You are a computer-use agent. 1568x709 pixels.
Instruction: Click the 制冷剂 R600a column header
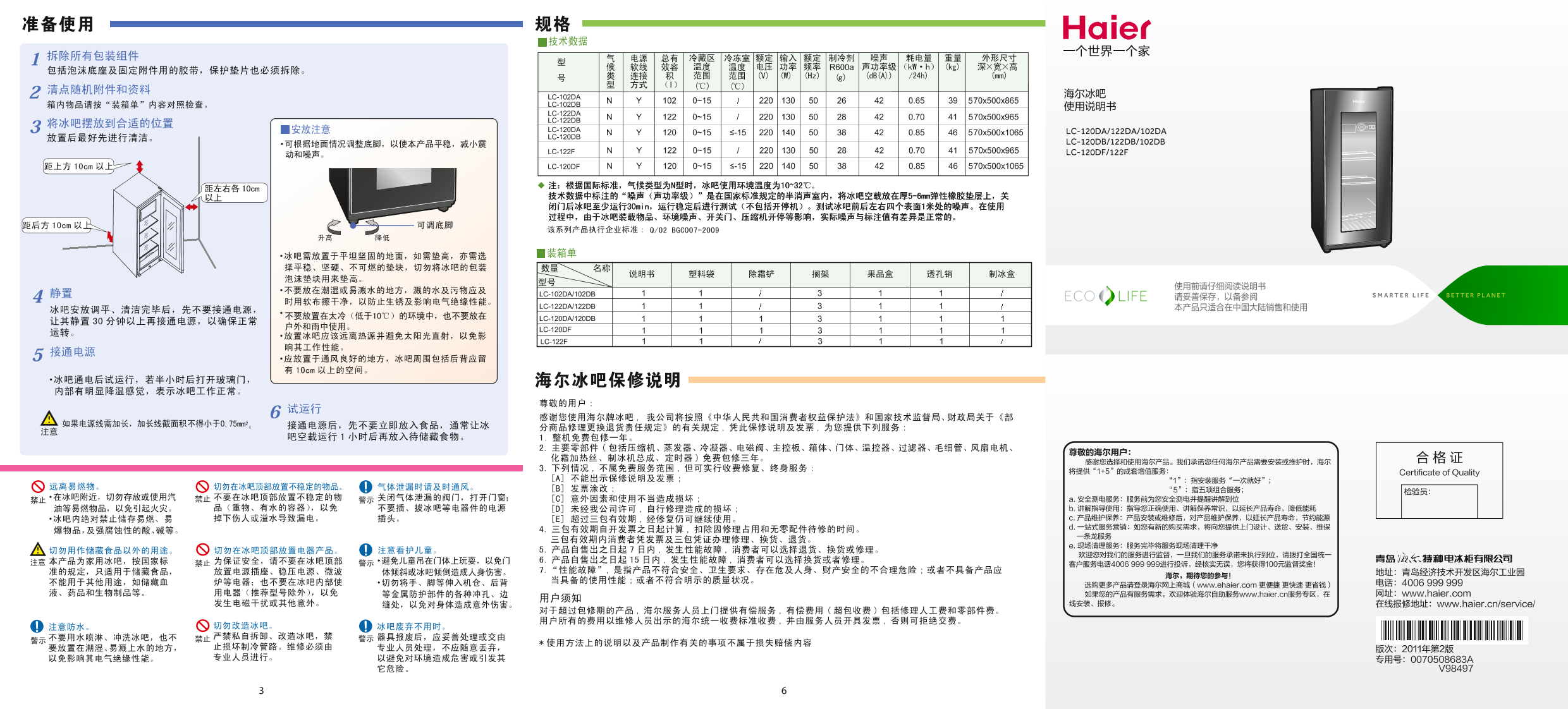tap(841, 68)
